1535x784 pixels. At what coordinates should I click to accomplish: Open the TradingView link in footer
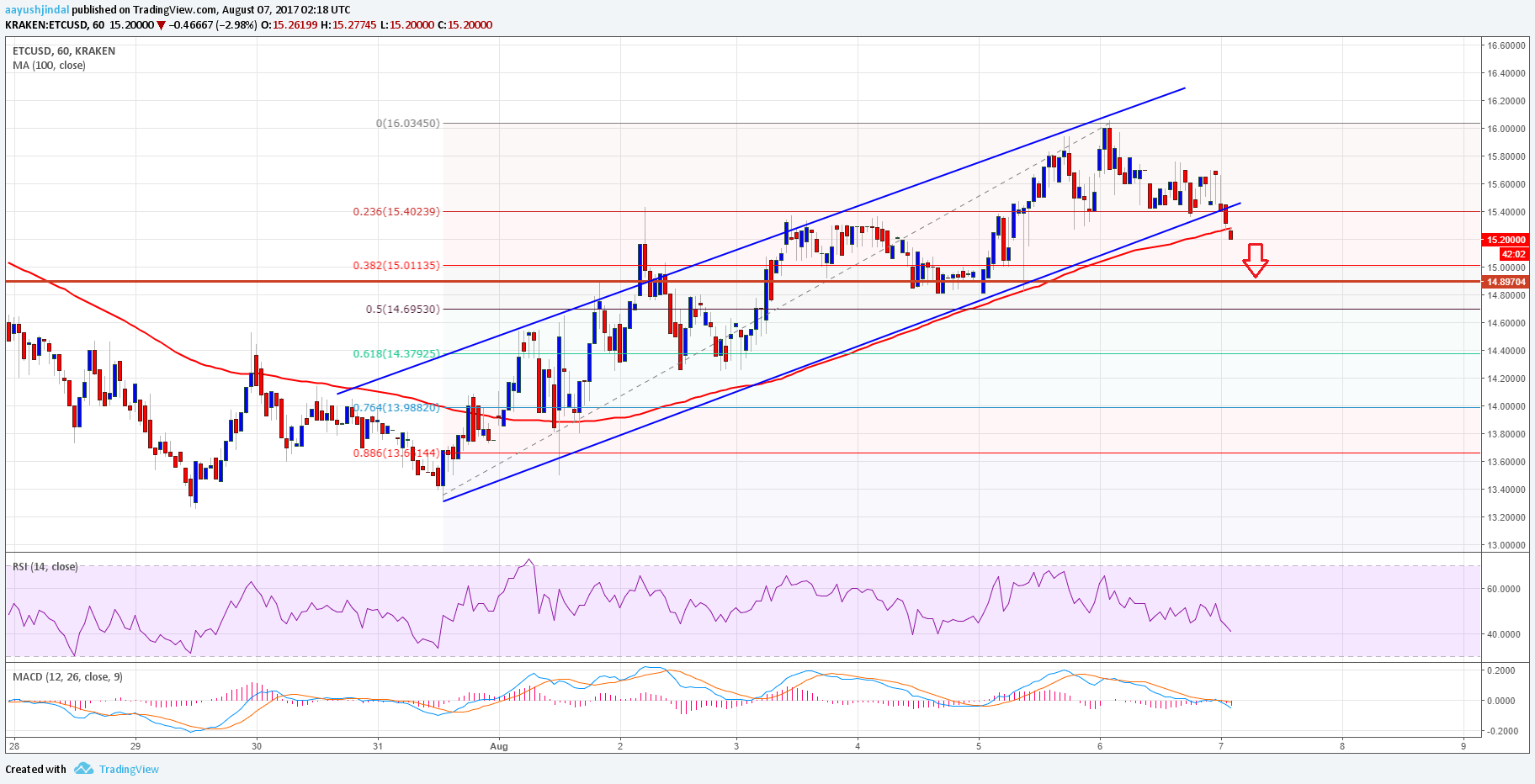point(129,769)
